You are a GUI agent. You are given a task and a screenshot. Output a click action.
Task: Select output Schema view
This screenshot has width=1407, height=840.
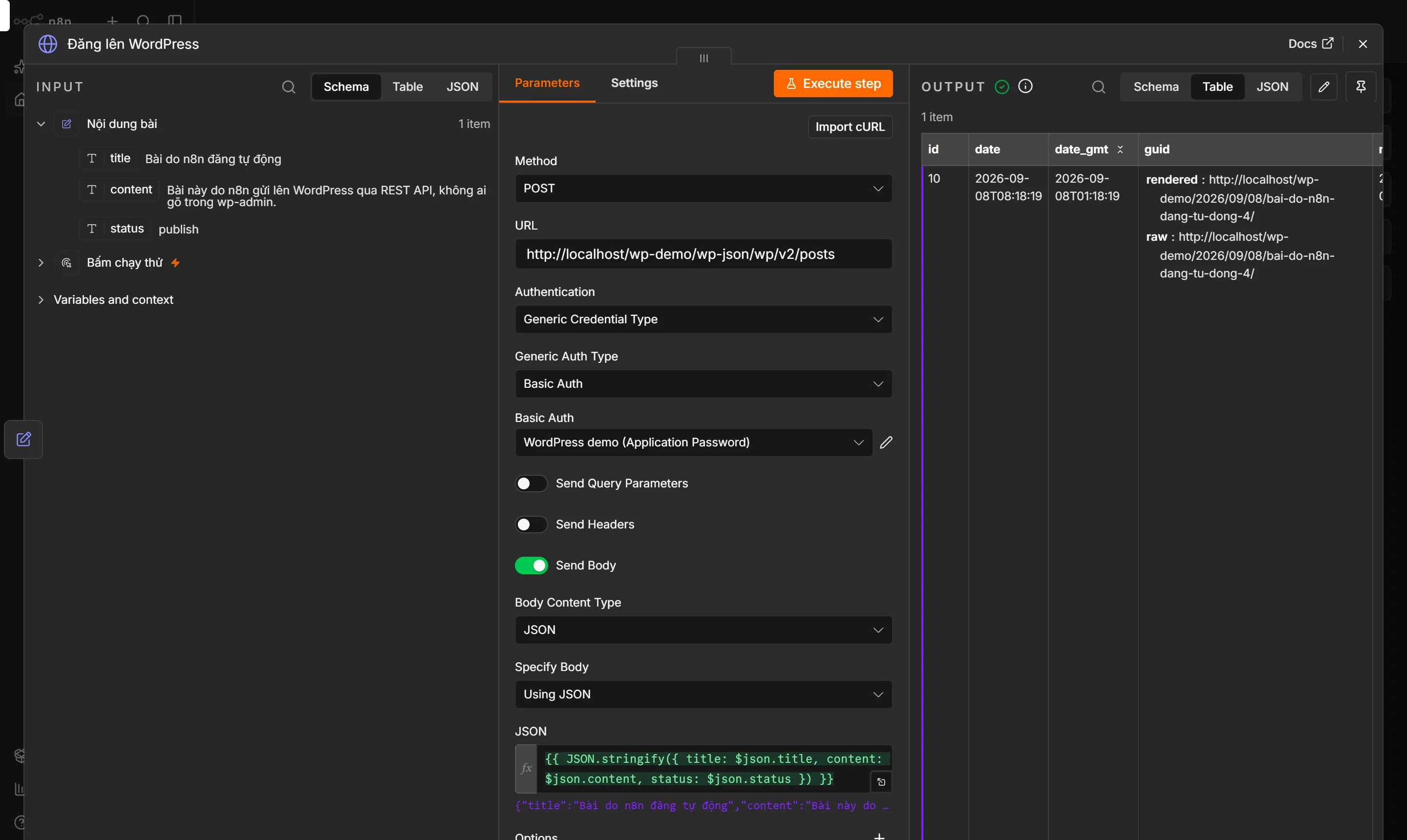coord(1155,86)
